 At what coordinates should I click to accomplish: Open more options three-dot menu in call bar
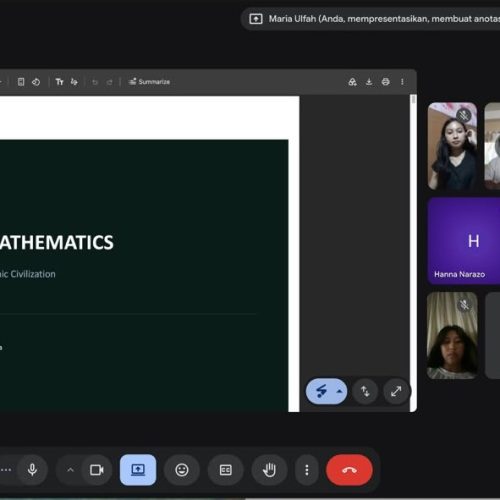(307, 470)
